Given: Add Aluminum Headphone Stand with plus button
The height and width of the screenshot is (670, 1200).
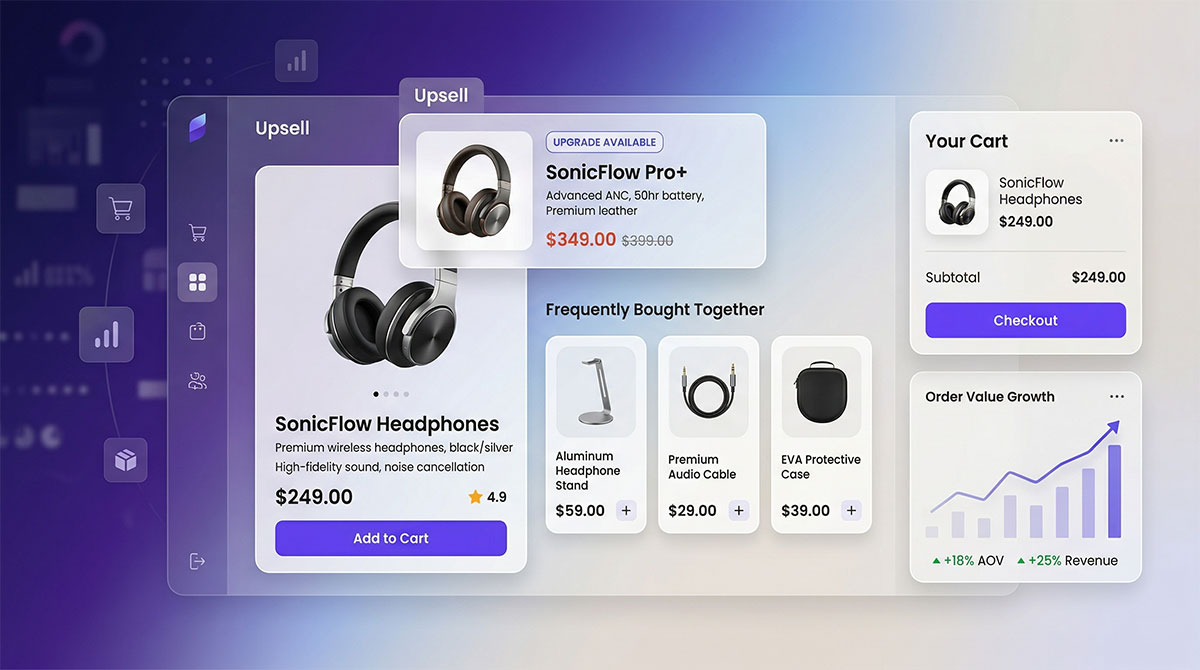Looking at the screenshot, I should [x=626, y=511].
